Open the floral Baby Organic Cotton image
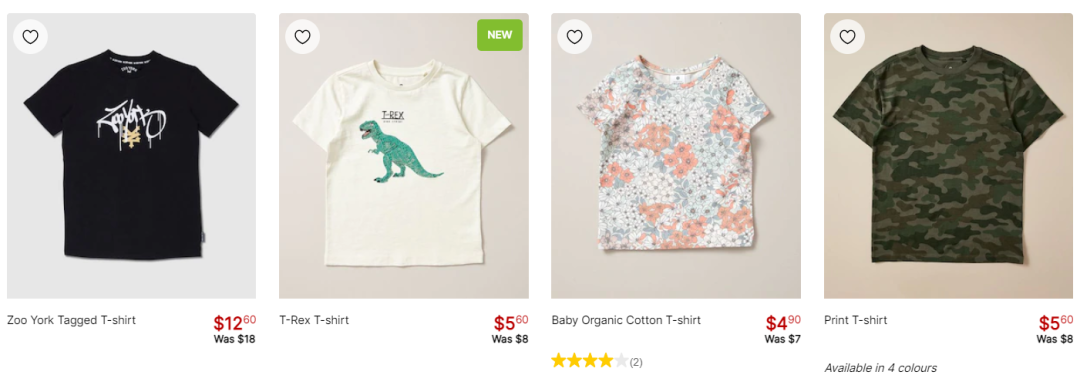 click(x=676, y=156)
